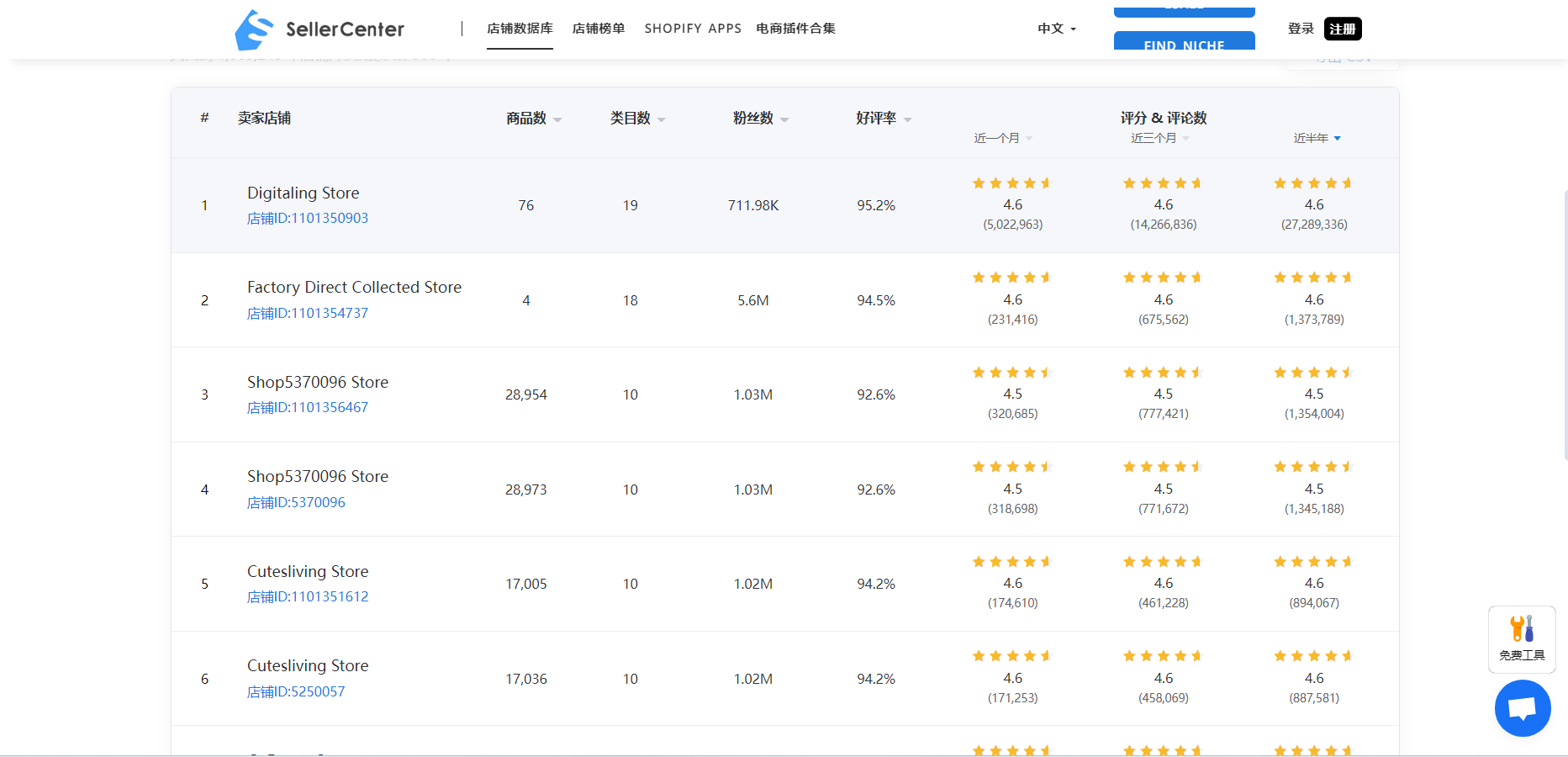Click the sort arrow beside 粉丝数
This screenshot has width=1568, height=757.
pyautogui.click(x=784, y=120)
